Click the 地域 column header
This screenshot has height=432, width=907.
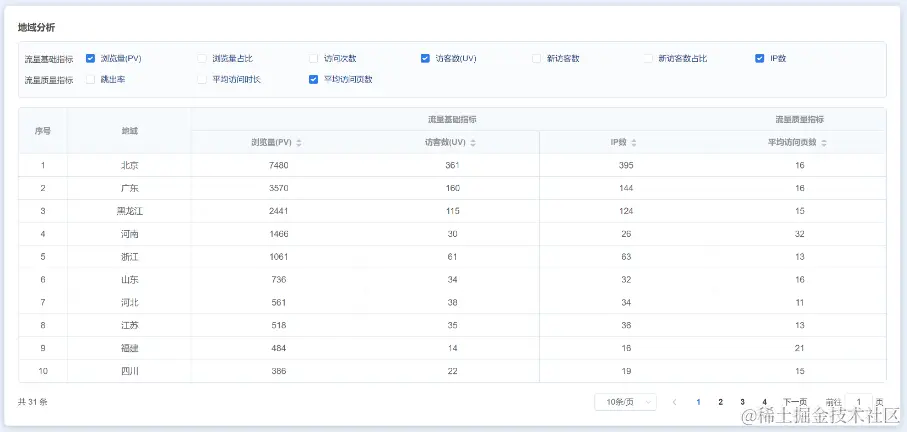click(x=130, y=131)
